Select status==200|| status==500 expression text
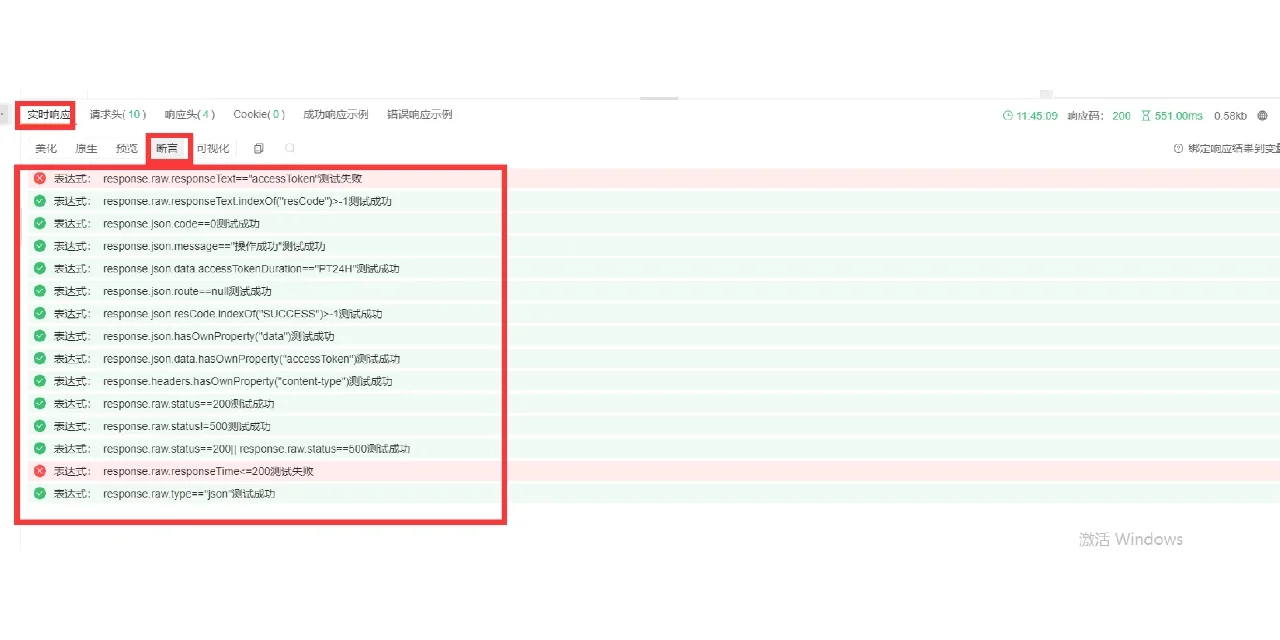 (256, 449)
